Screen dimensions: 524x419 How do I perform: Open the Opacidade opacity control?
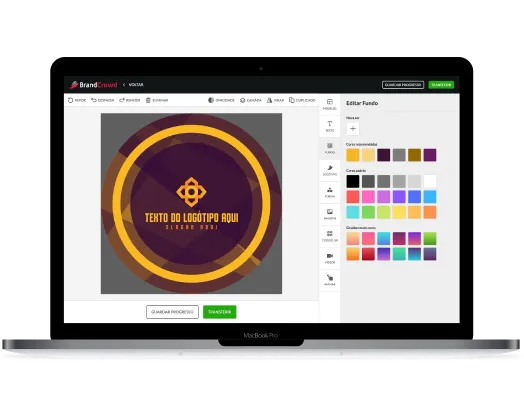tap(221, 100)
